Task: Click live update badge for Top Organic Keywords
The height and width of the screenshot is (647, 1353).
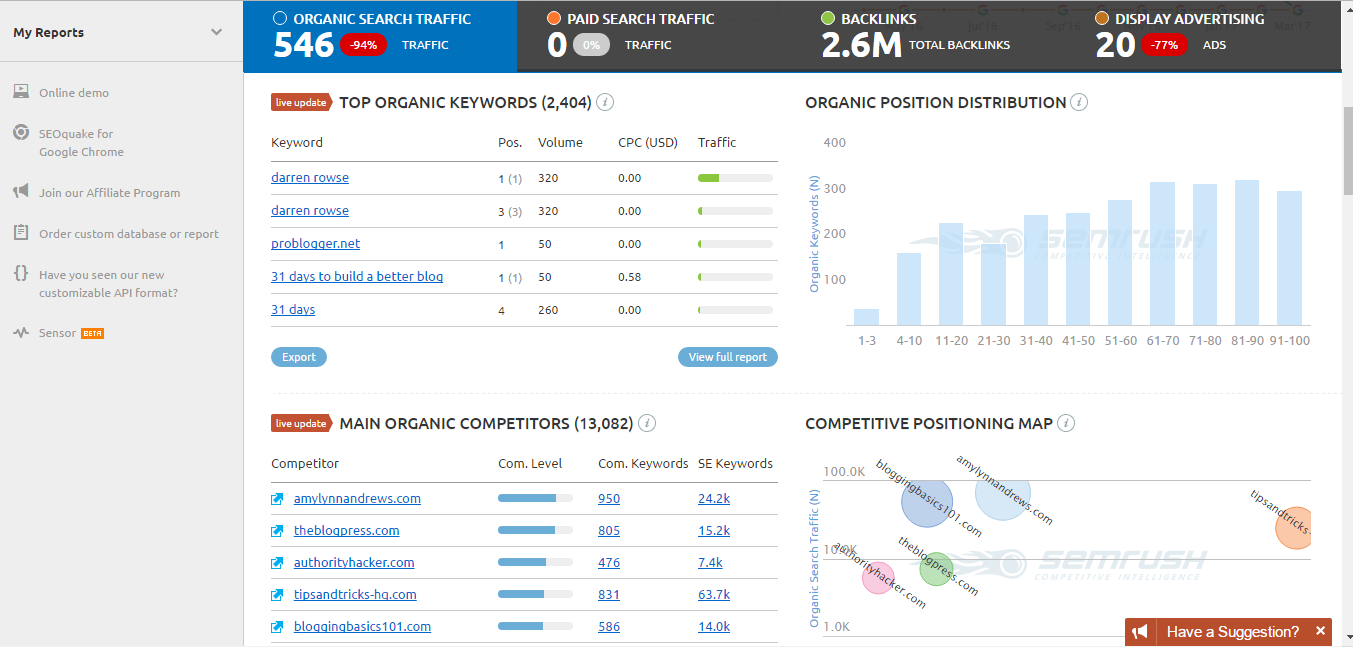Action: [301, 102]
